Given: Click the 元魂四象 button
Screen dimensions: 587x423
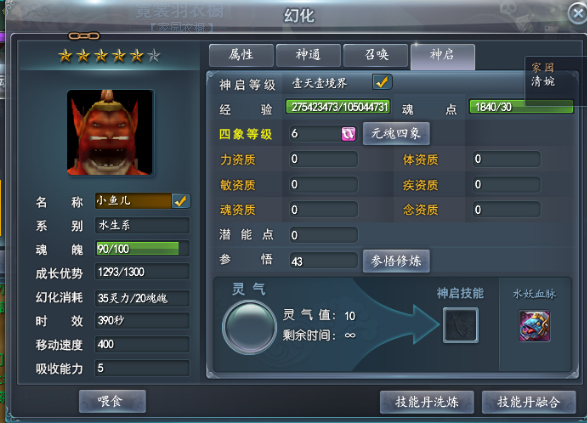Looking at the screenshot, I should pos(396,134).
